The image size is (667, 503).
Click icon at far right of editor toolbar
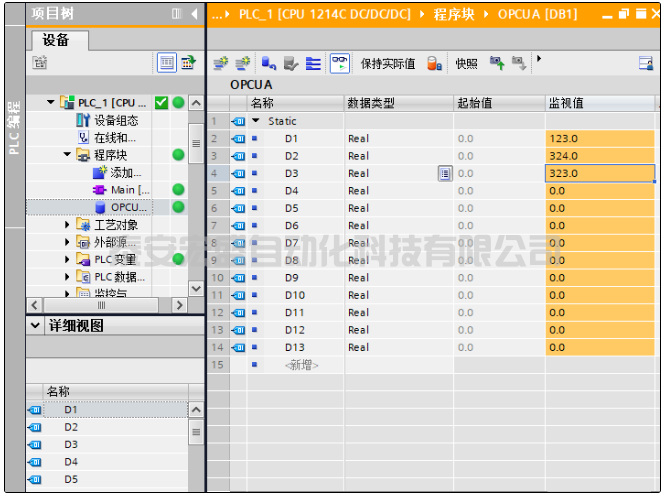646,63
